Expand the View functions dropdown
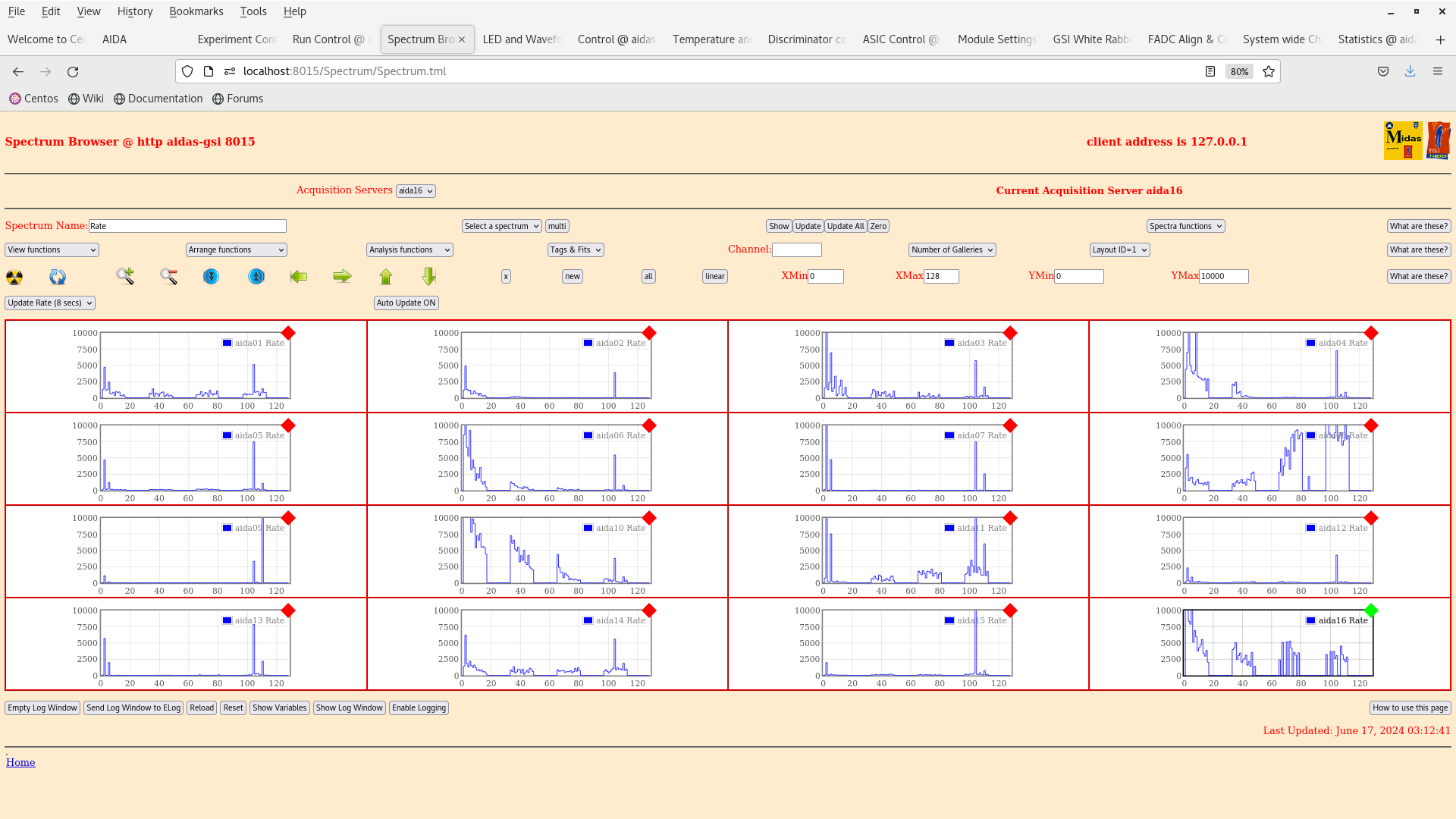The width and height of the screenshot is (1456, 819). (x=51, y=249)
